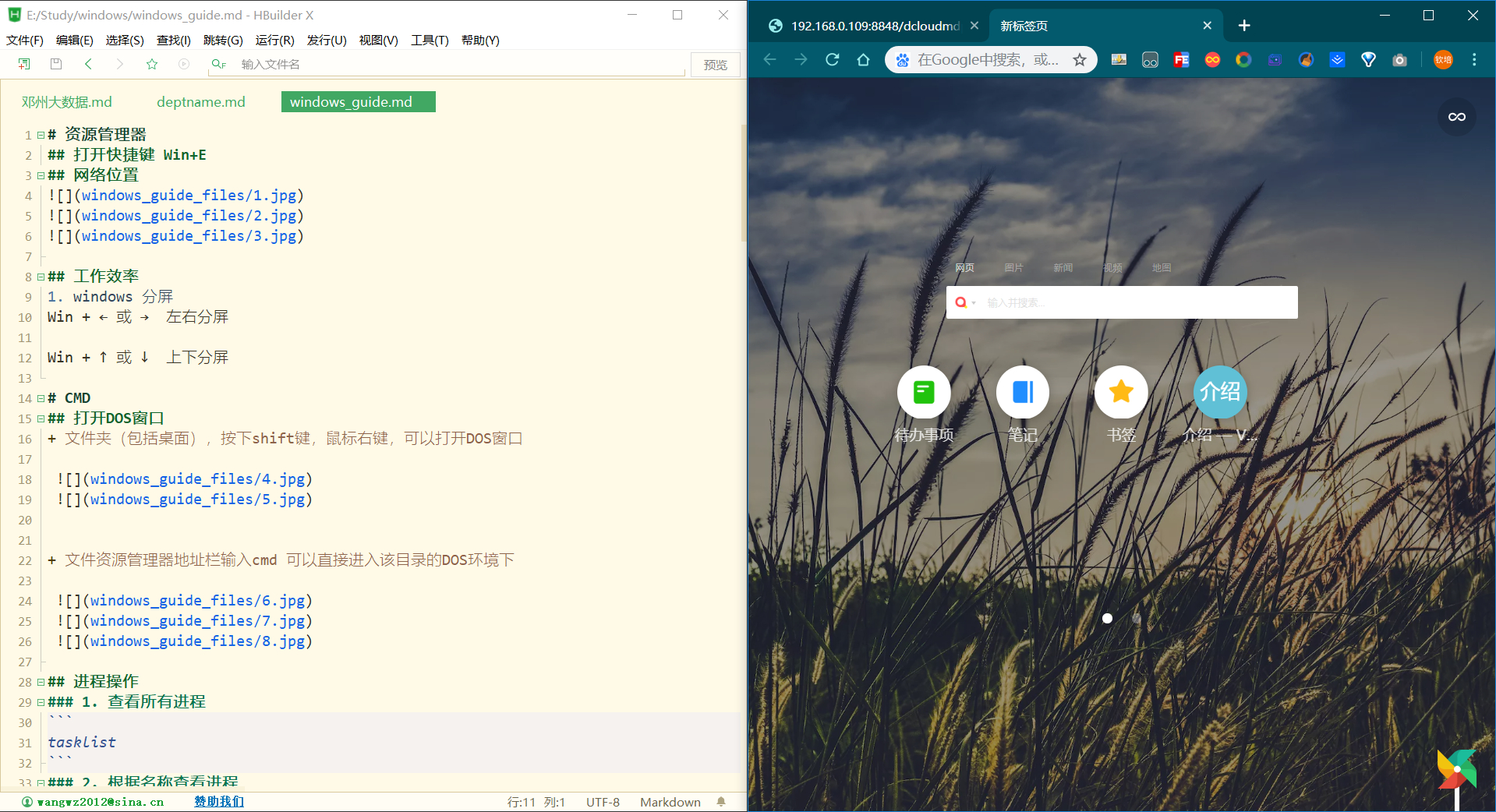Open the 待办事项 todo shortcut
1496x812 pixels.
923,392
